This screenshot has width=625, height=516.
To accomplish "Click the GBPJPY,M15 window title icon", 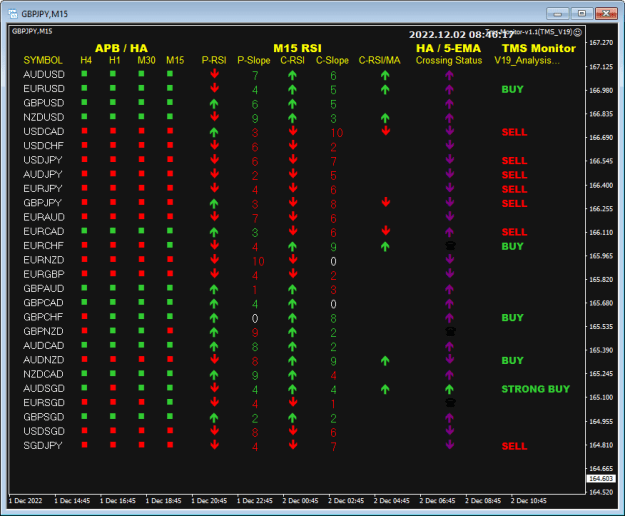I will (x=13, y=14).
